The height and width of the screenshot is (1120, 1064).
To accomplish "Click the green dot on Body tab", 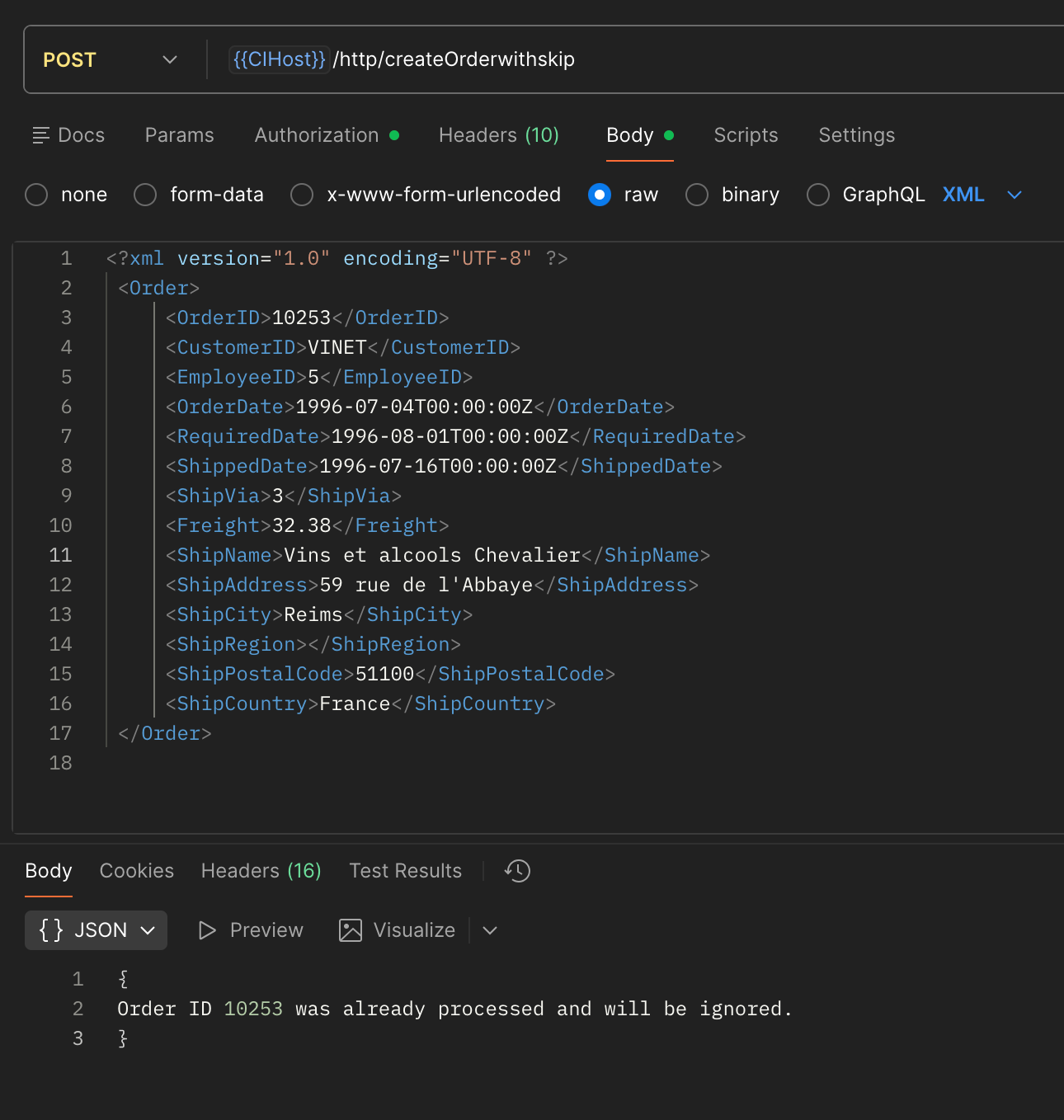I will [669, 134].
